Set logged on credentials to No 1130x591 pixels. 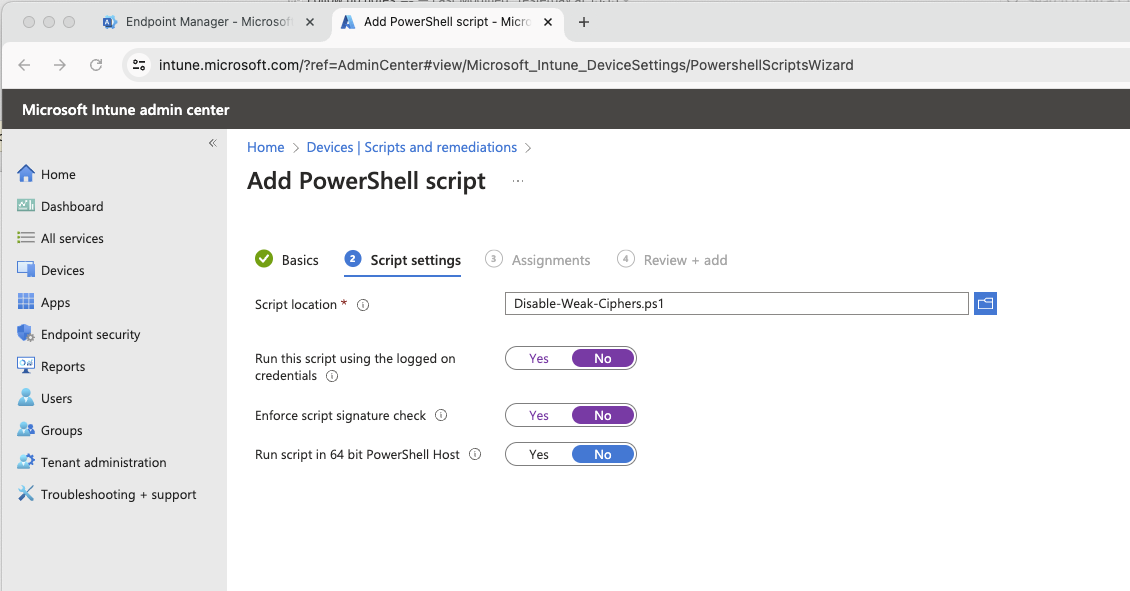[x=602, y=358]
